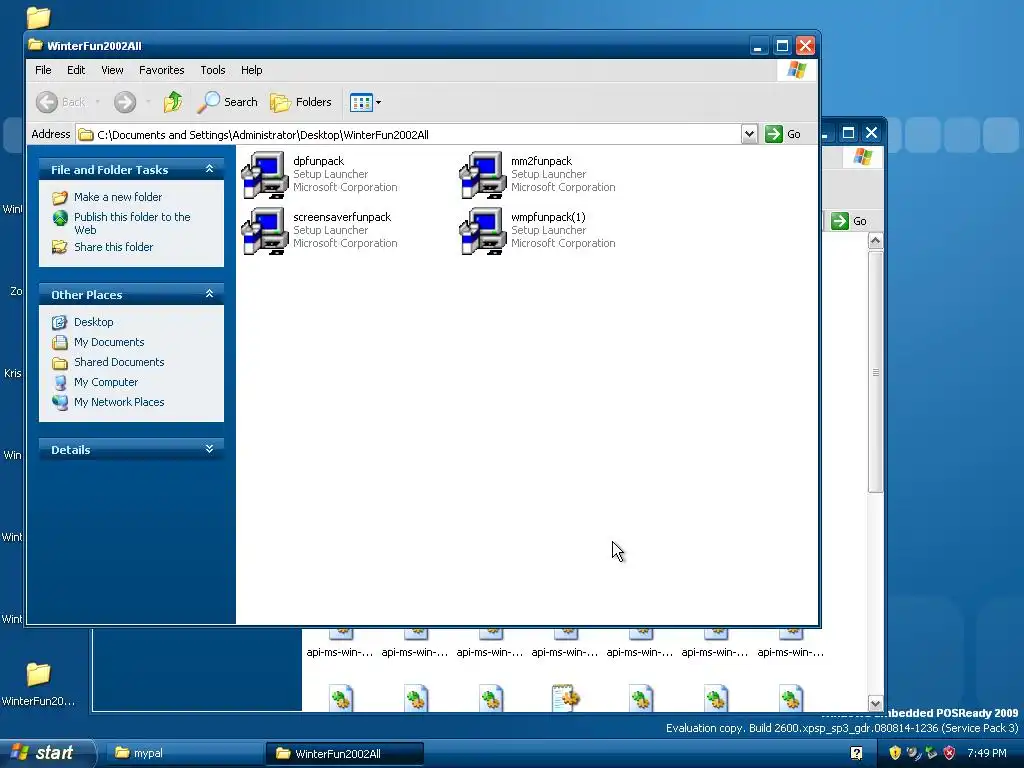Click the My Network Places icon
The height and width of the screenshot is (768, 1024).
click(60, 402)
